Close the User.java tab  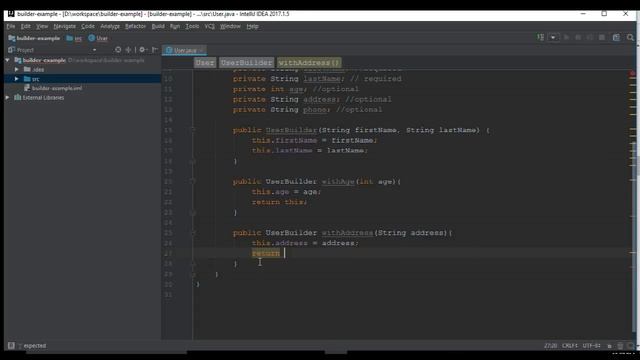[x=202, y=50]
